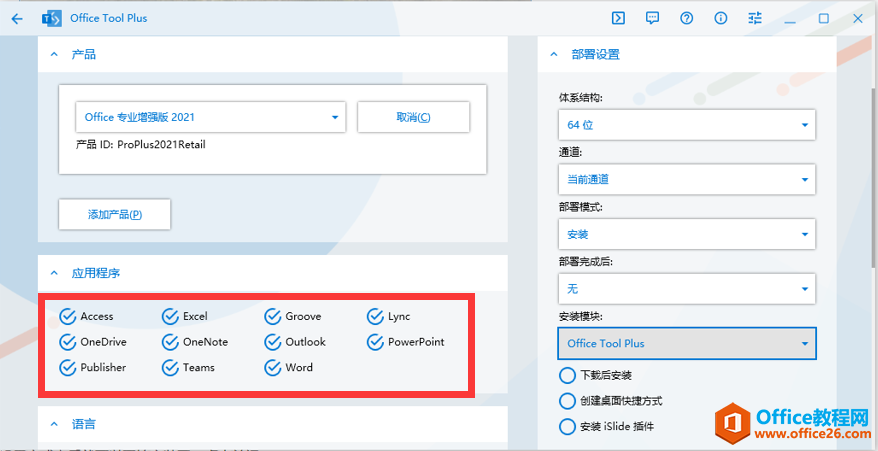The image size is (878, 451).
Task: Collapse the 语言 section
Action: pyautogui.click(x=54, y=424)
